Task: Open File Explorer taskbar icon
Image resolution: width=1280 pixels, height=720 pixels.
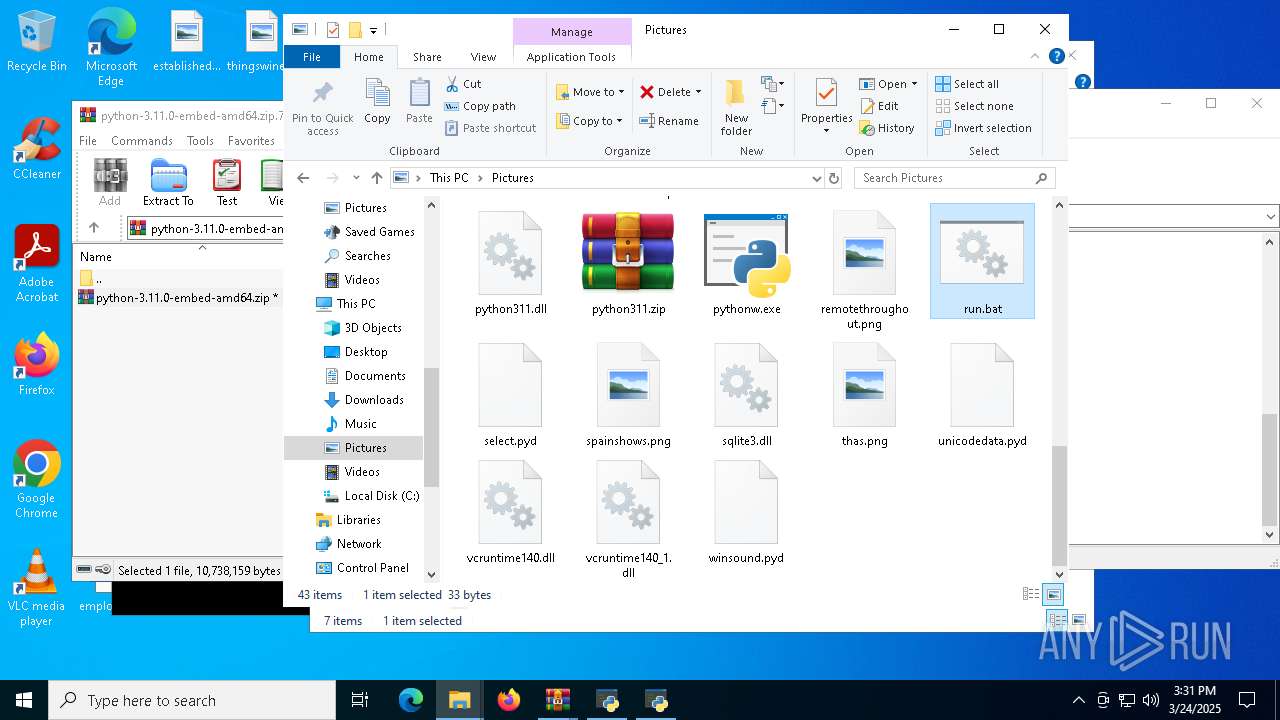Action: point(459,700)
